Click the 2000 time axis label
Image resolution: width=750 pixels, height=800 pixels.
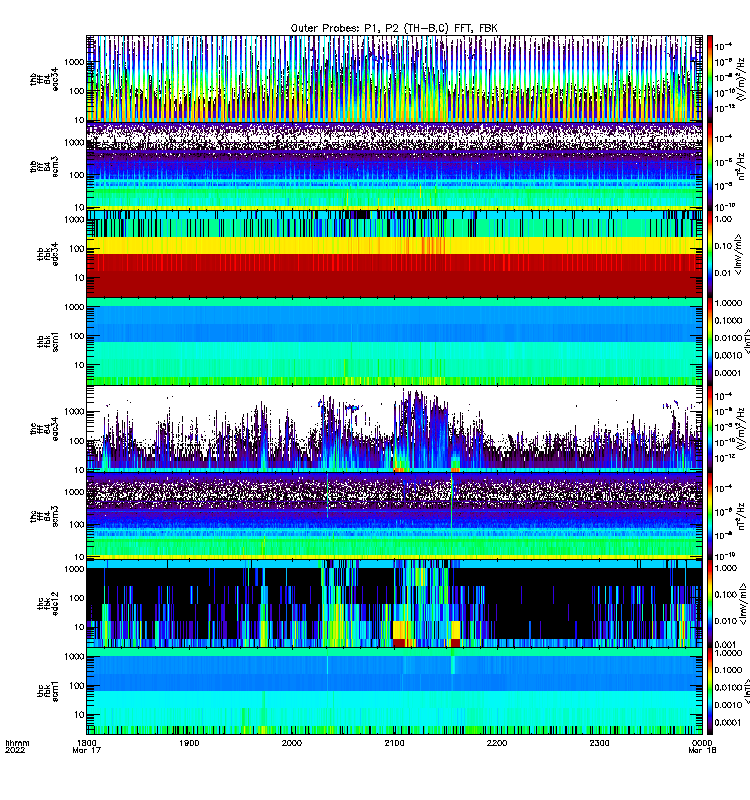pos(292,743)
